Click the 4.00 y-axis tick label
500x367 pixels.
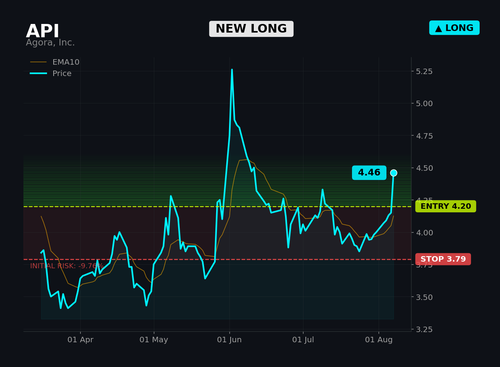coord(424,233)
